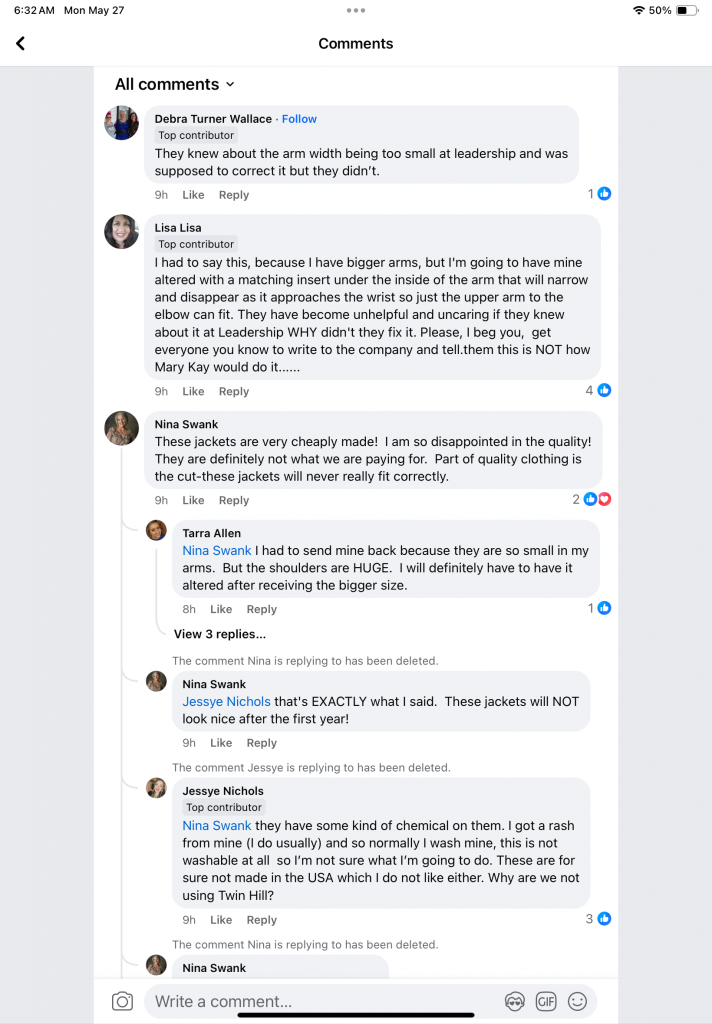Reply to Lisa Lisa's comment
This screenshot has height=1024, width=712.
pos(233,391)
